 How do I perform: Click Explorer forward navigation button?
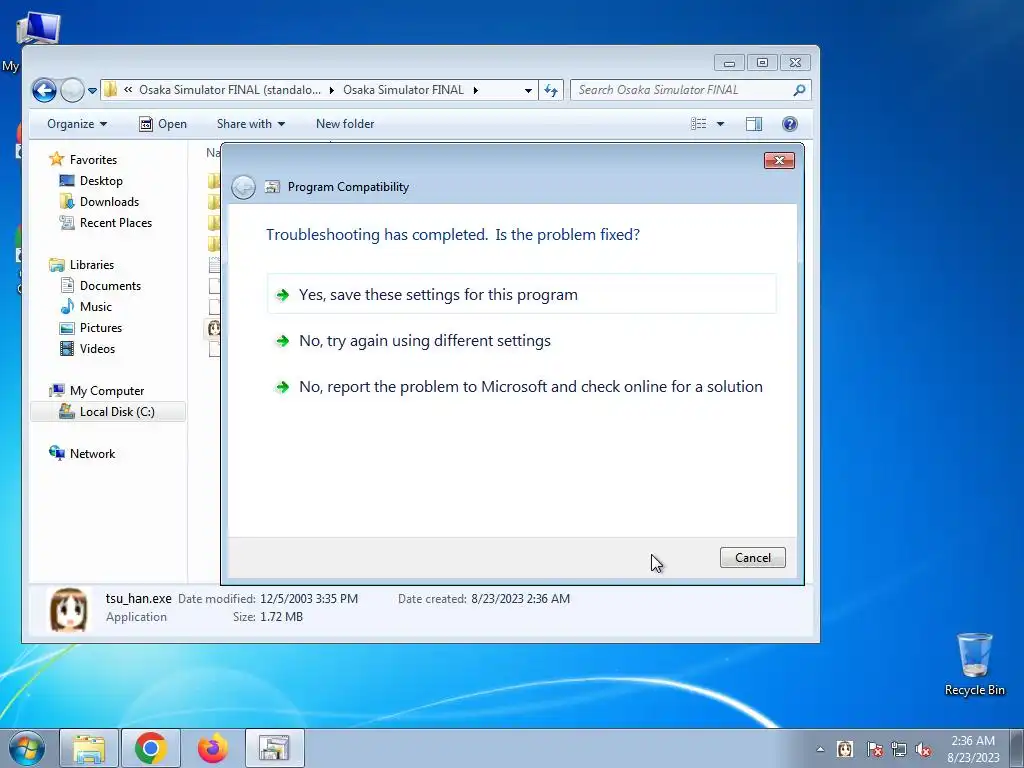tap(72, 90)
